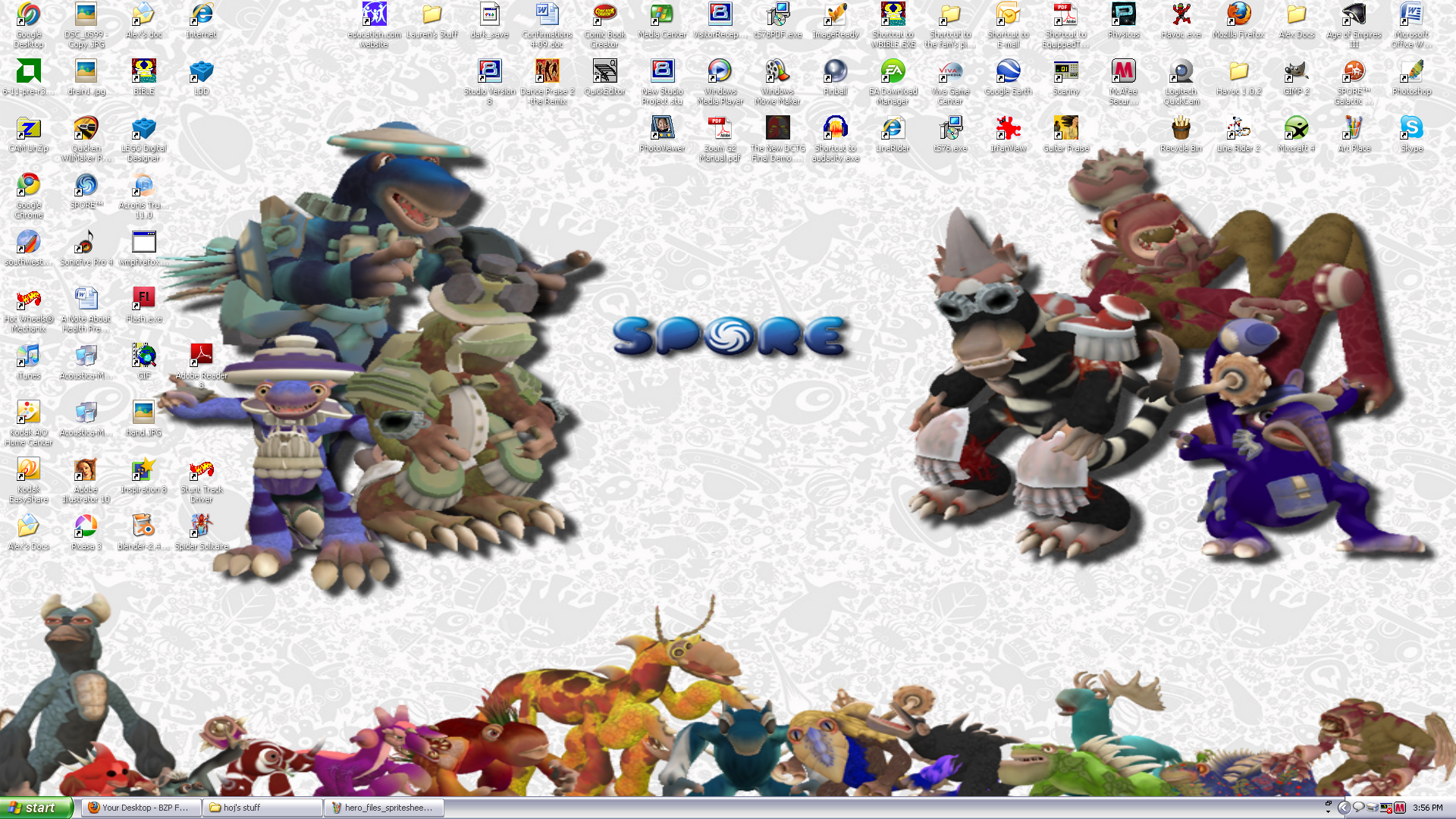Click the 3:56 PM clock in the tray
The width and height of the screenshot is (1456, 819).
[1427, 808]
